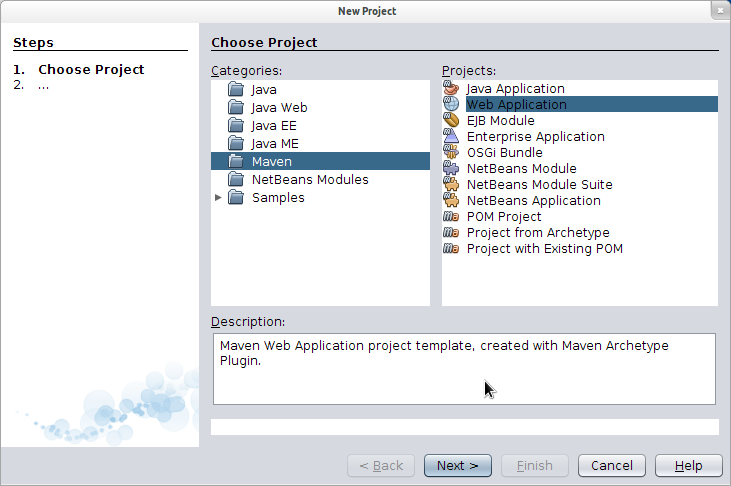Select the Java EE category
The height and width of the screenshot is (486, 731).
(x=274, y=126)
